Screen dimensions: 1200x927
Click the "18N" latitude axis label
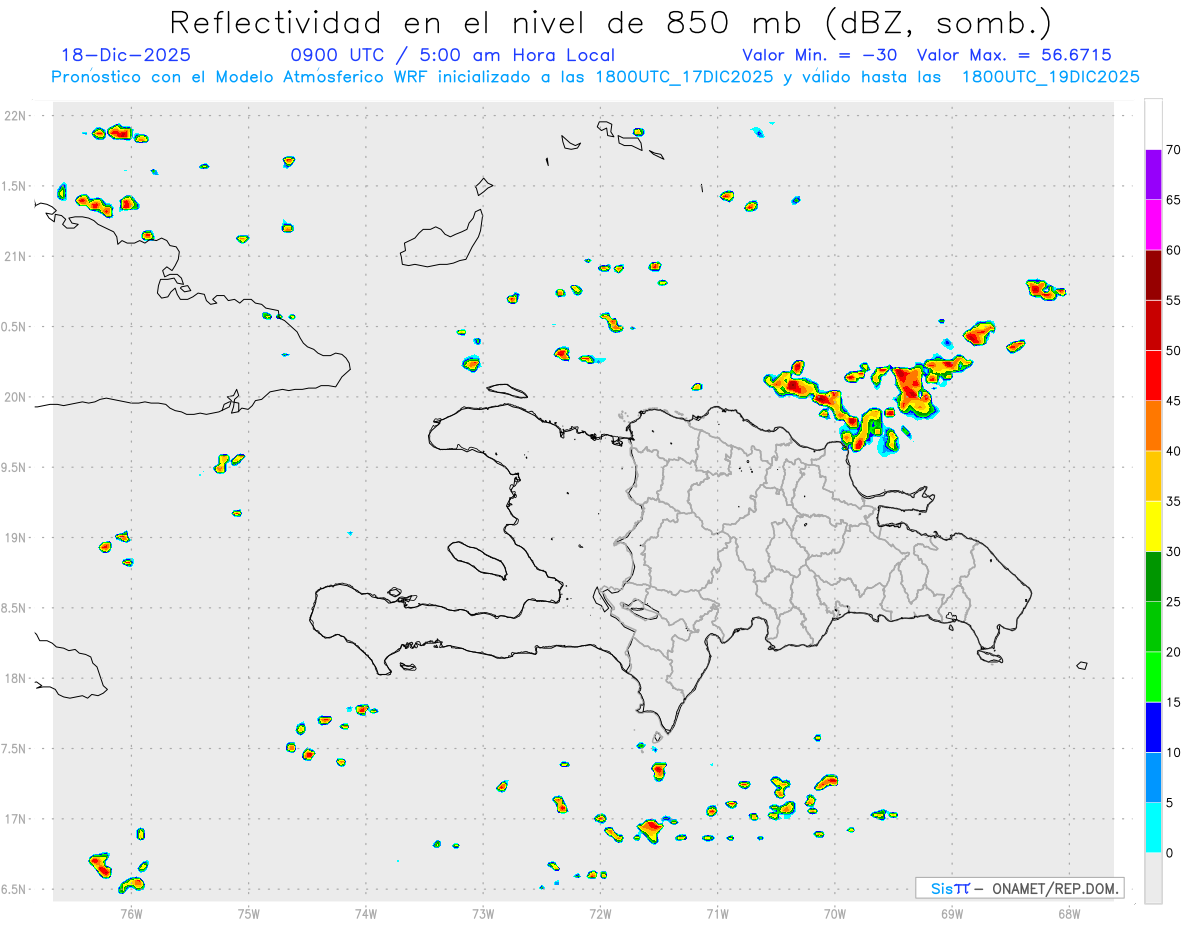16,678
